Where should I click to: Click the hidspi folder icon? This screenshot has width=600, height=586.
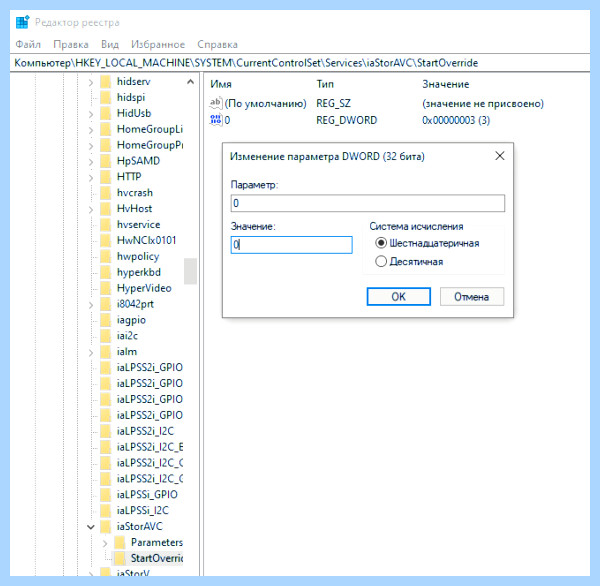(x=106, y=98)
